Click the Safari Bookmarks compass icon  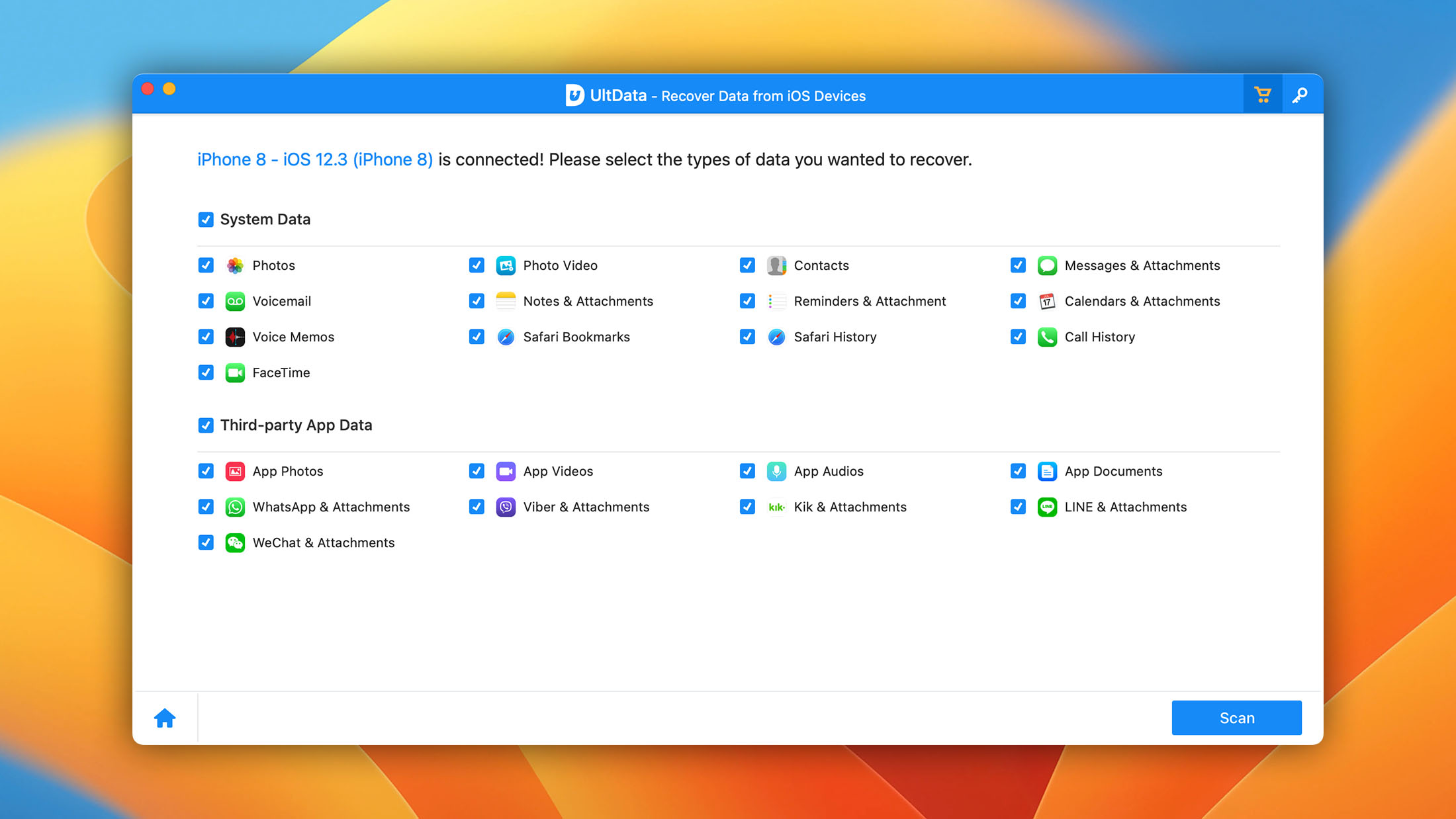point(506,337)
